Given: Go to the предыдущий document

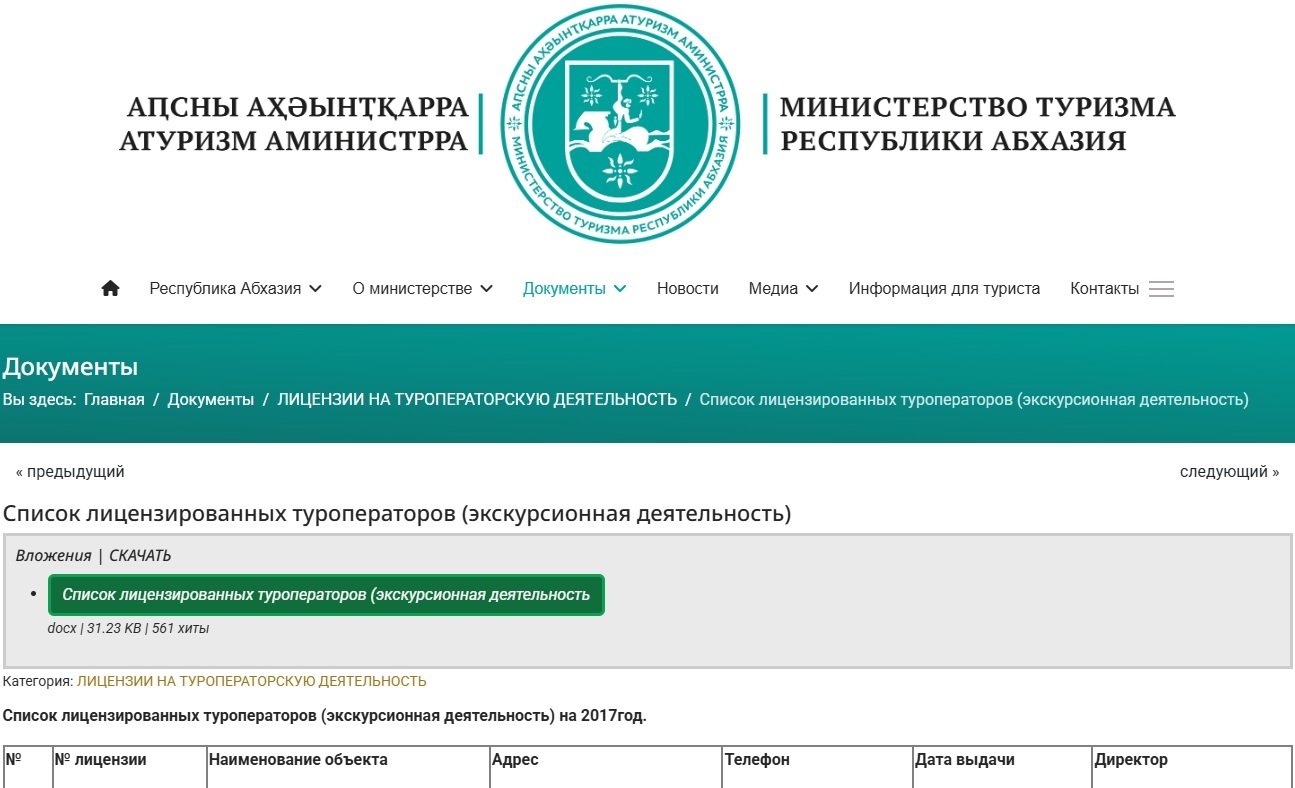Looking at the screenshot, I should coord(70,472).
